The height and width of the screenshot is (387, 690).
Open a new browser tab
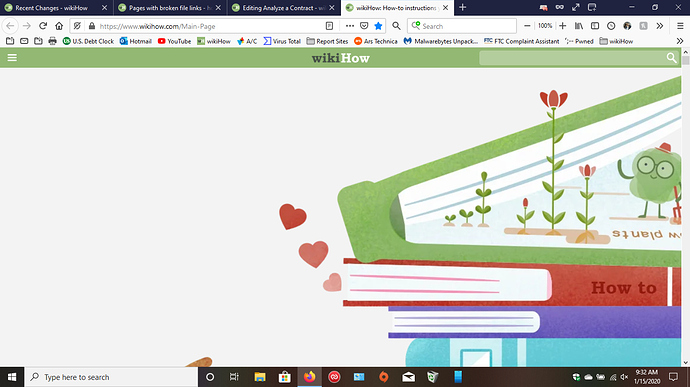pyautogui.click(x=462, y=7)
